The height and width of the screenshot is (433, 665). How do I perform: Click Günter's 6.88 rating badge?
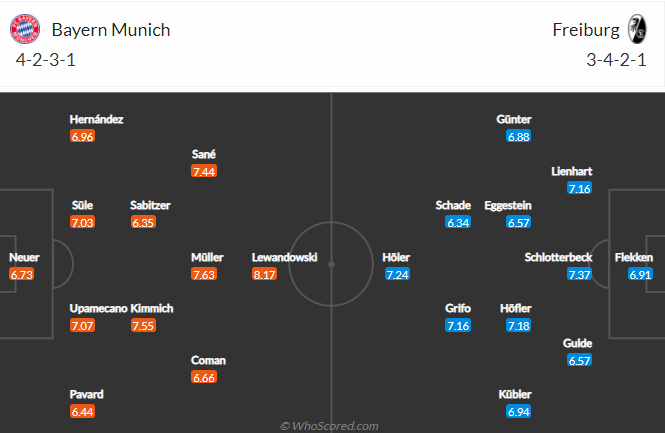519,137
